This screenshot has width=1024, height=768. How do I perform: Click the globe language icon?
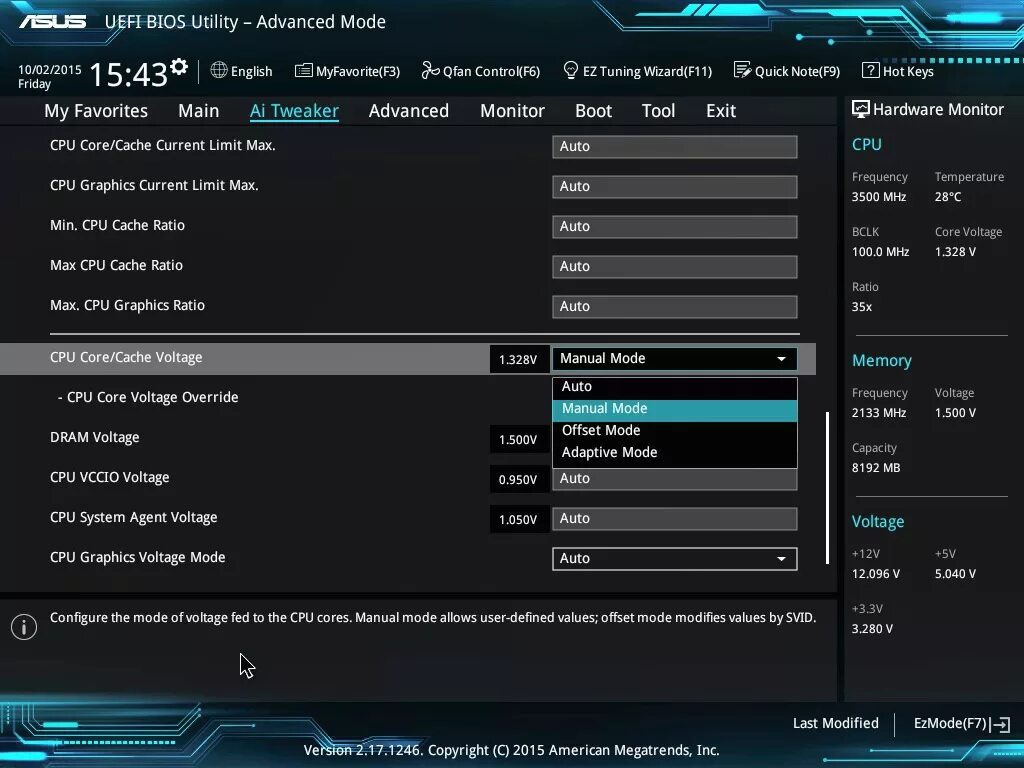(x=219, y=70)
